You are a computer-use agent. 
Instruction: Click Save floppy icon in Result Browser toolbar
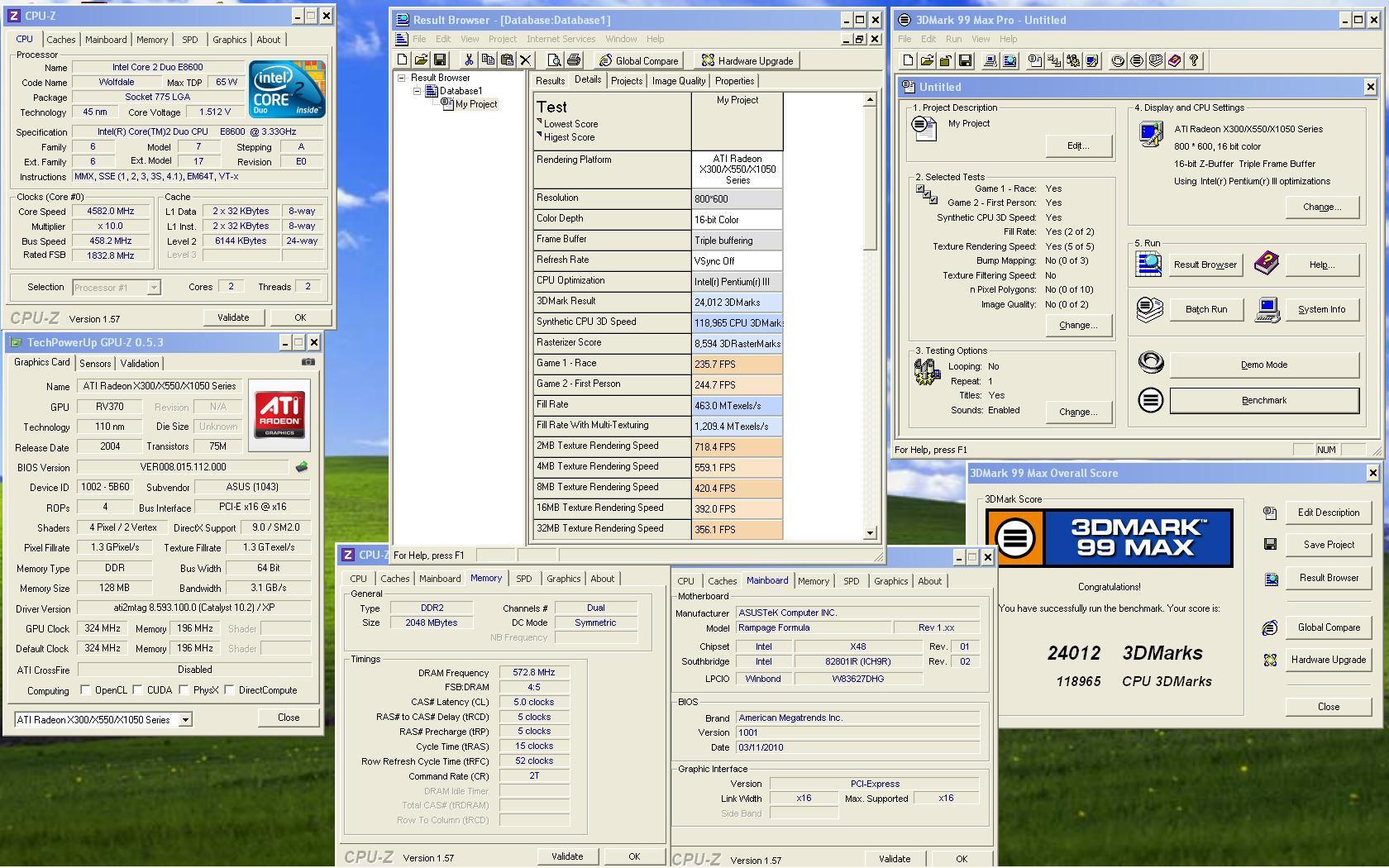[440, 60]
